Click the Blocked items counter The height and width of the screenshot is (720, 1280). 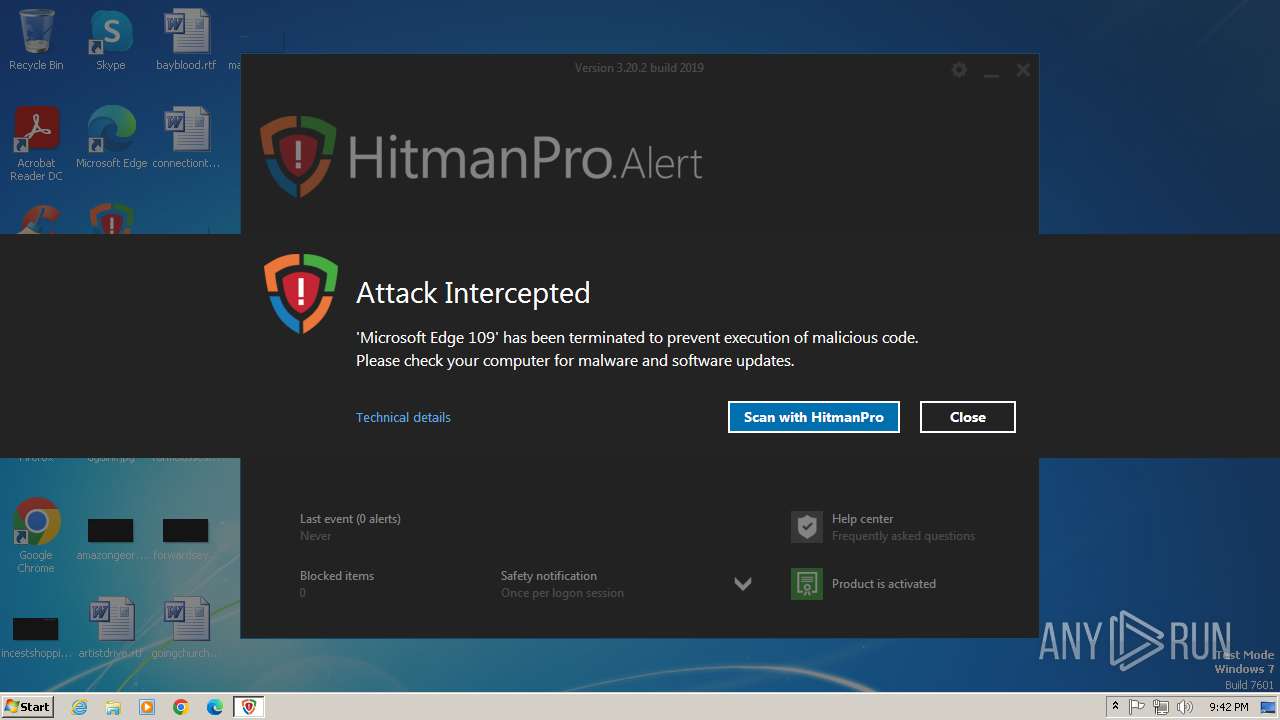pyautogui.click(x=337, y=584)
